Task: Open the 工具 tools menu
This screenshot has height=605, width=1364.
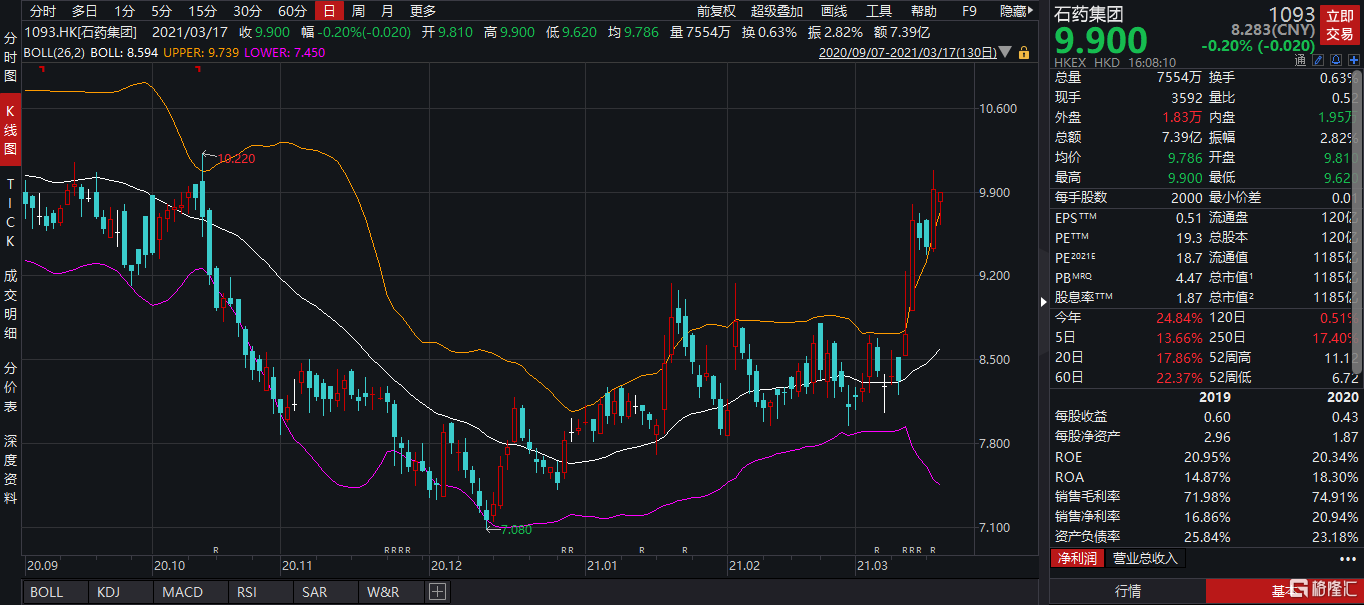Action: (x=879, y=11)
